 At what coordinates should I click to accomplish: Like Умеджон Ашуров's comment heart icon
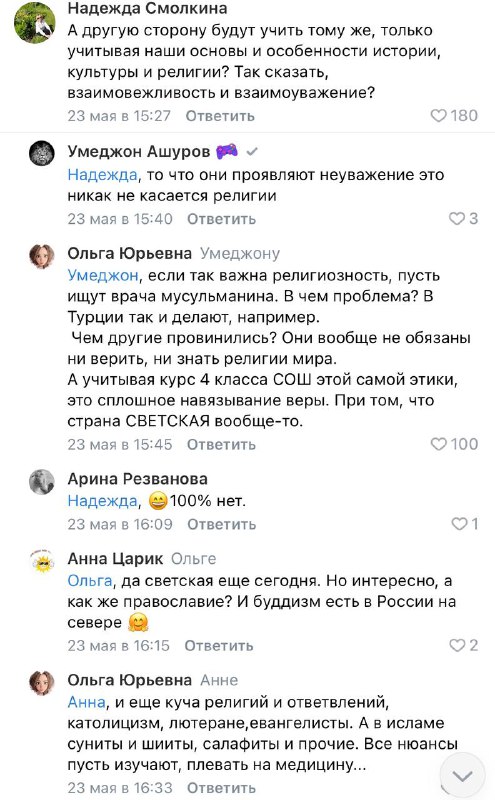[456, 219]
